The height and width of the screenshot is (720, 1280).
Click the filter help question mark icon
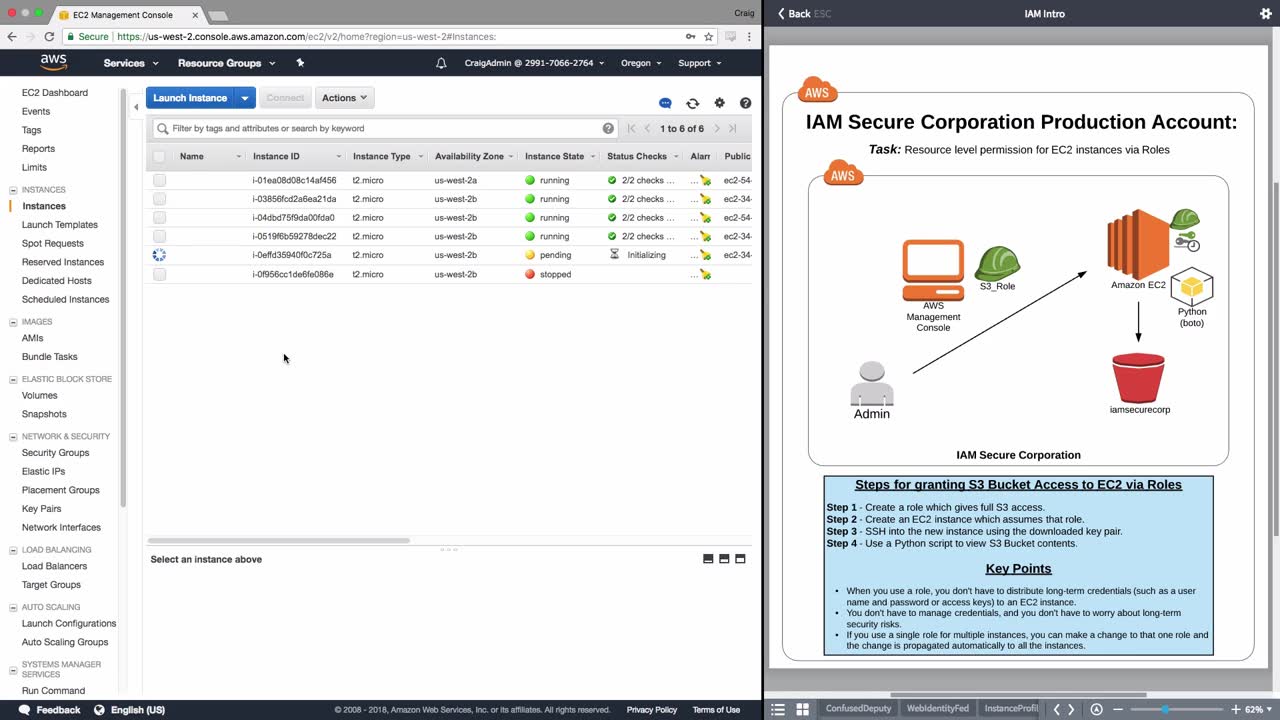(x=608, y=128)
